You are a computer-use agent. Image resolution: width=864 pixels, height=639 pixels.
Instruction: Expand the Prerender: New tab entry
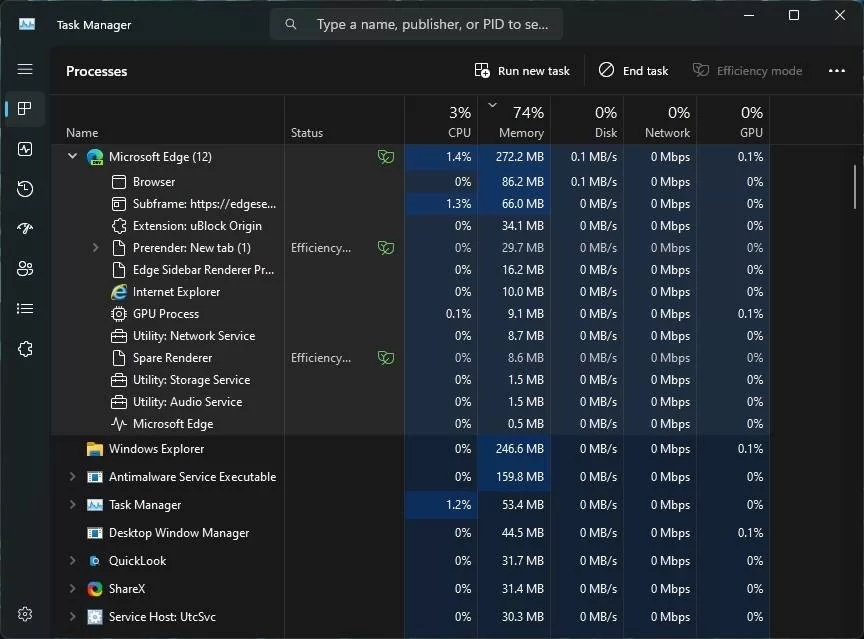click(96, 248)
